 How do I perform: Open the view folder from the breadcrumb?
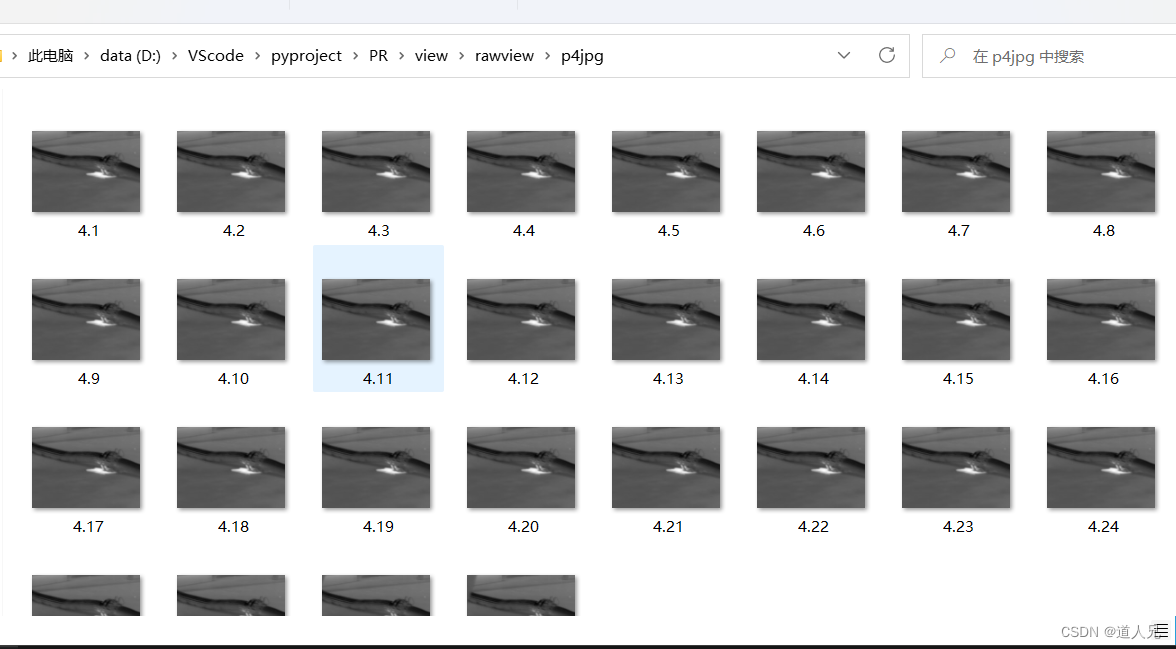(x=431, y=56)
